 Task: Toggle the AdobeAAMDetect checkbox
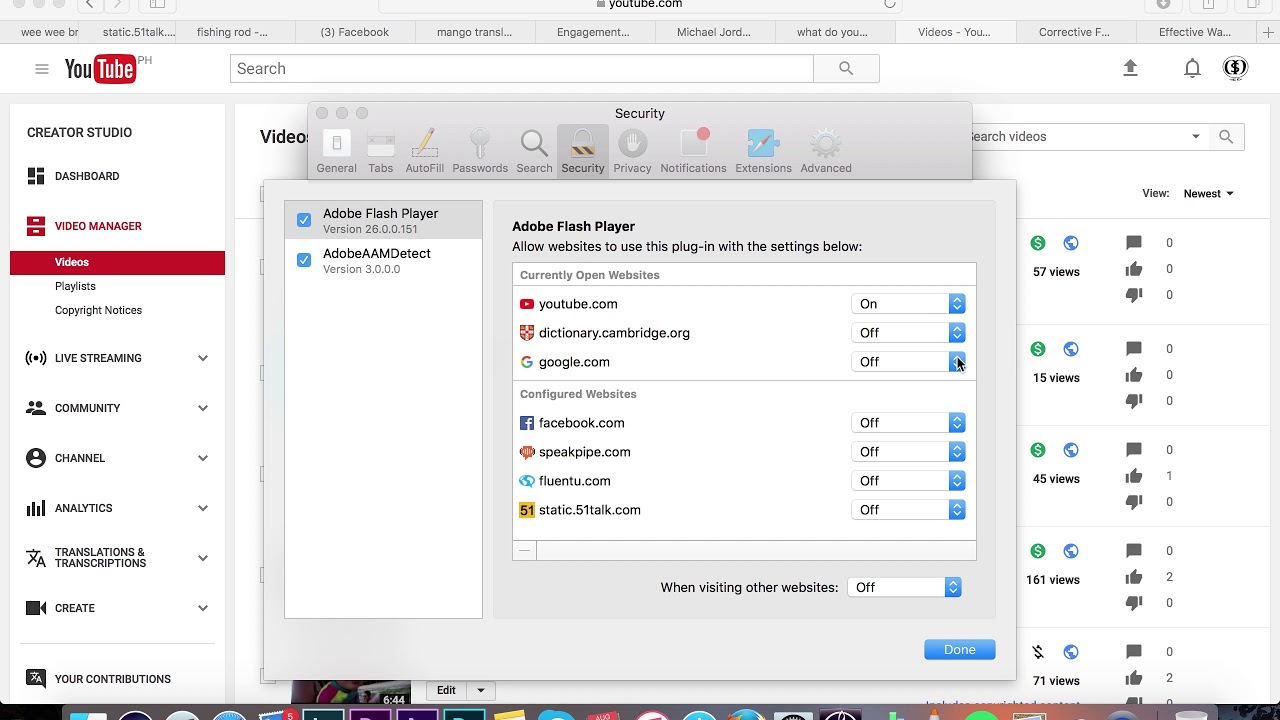[304, 260]
